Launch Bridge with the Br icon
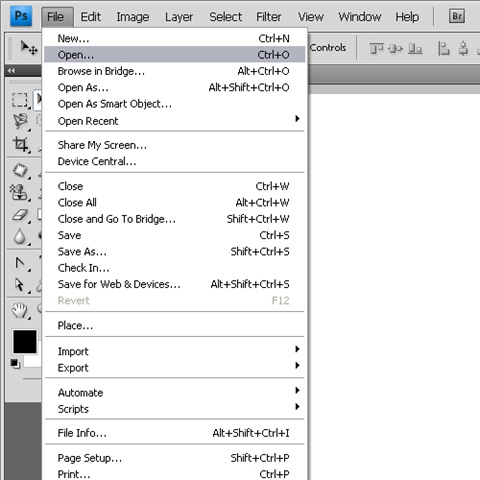 tap(457, 16)
